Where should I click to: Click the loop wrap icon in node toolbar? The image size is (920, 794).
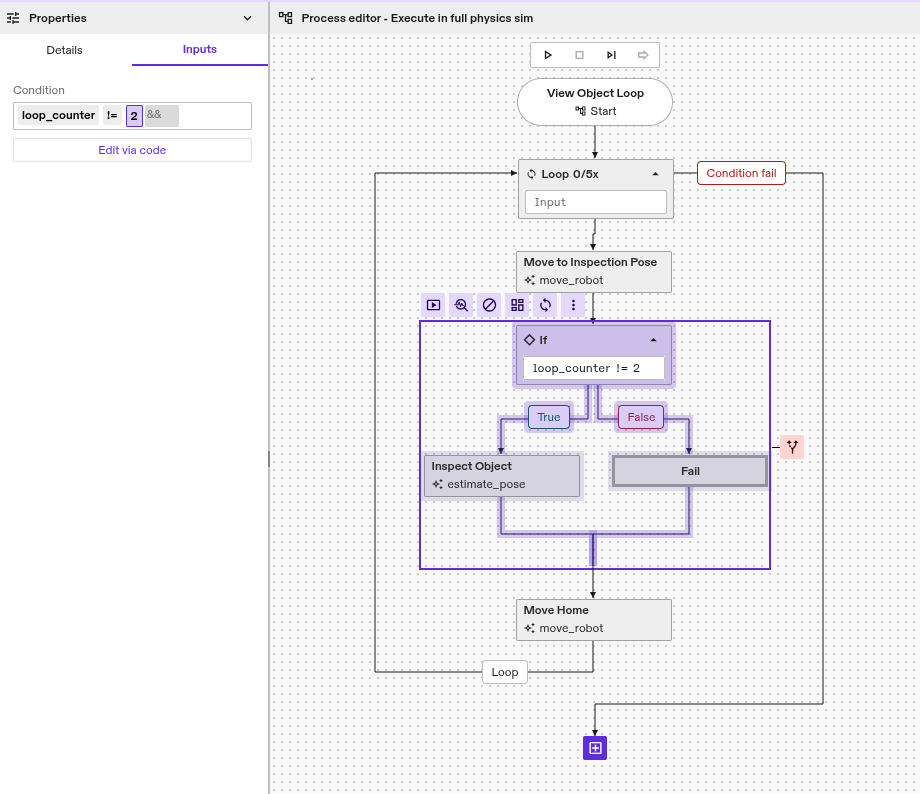click(x=545, y=305)
